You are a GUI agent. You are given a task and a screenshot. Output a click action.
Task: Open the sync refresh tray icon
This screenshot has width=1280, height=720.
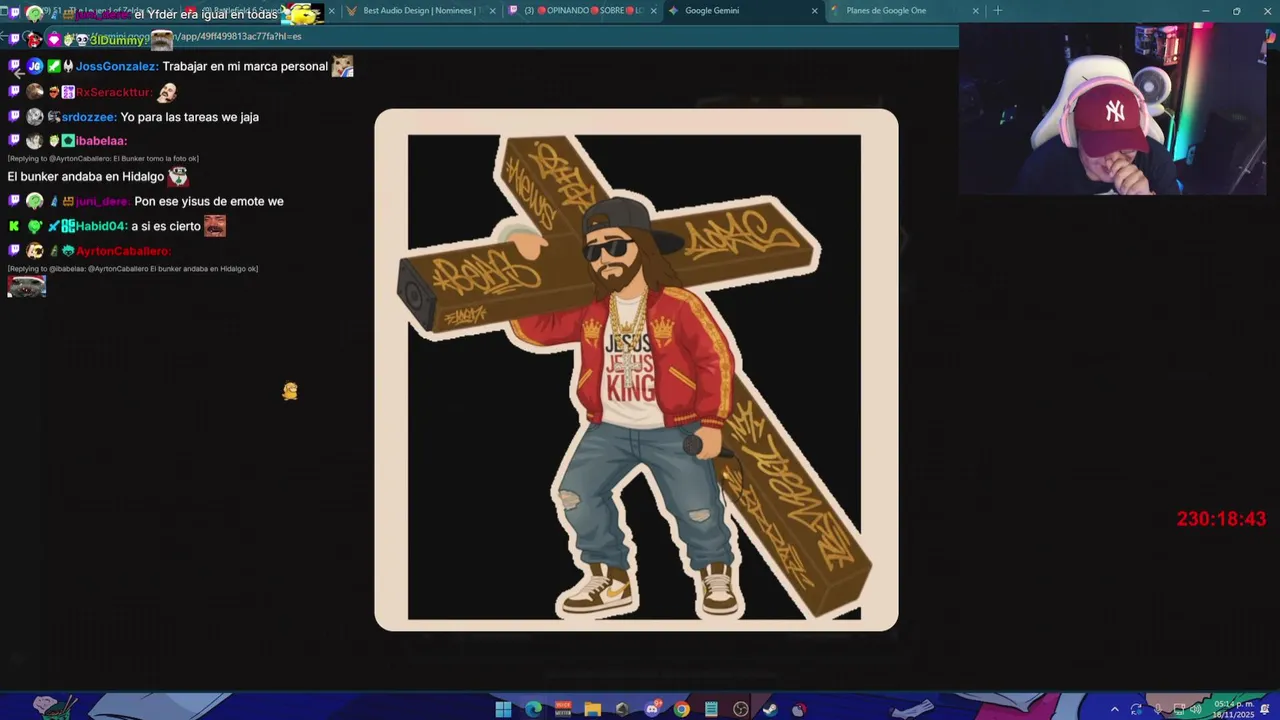click(1136, 709)
